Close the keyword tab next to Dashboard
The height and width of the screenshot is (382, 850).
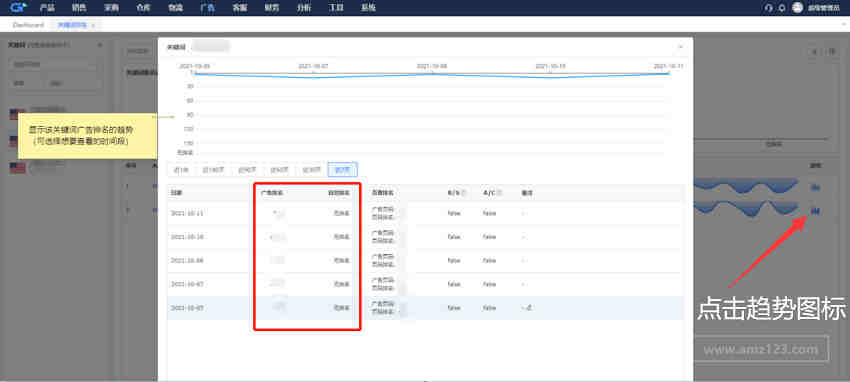click(x=93, y=25)
